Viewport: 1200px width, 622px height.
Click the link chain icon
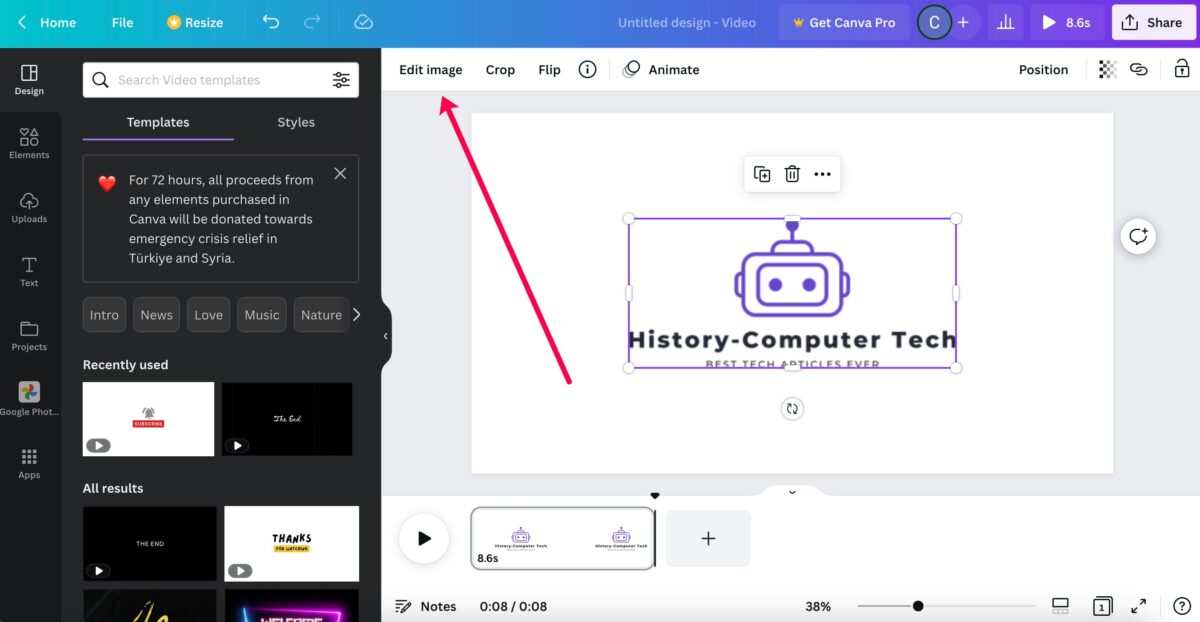tap(1138, 69)
